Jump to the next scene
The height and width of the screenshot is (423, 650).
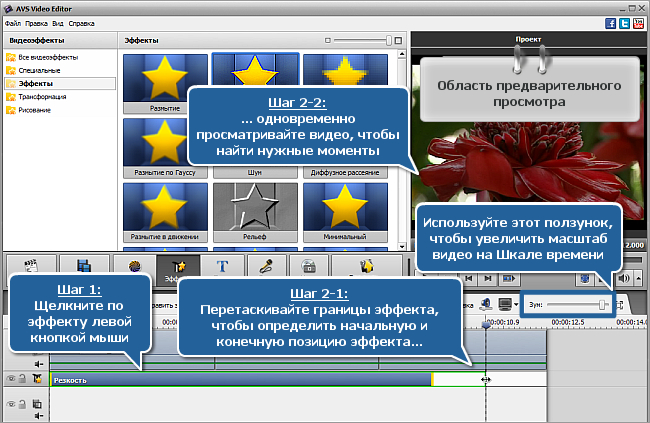(508, 278)
